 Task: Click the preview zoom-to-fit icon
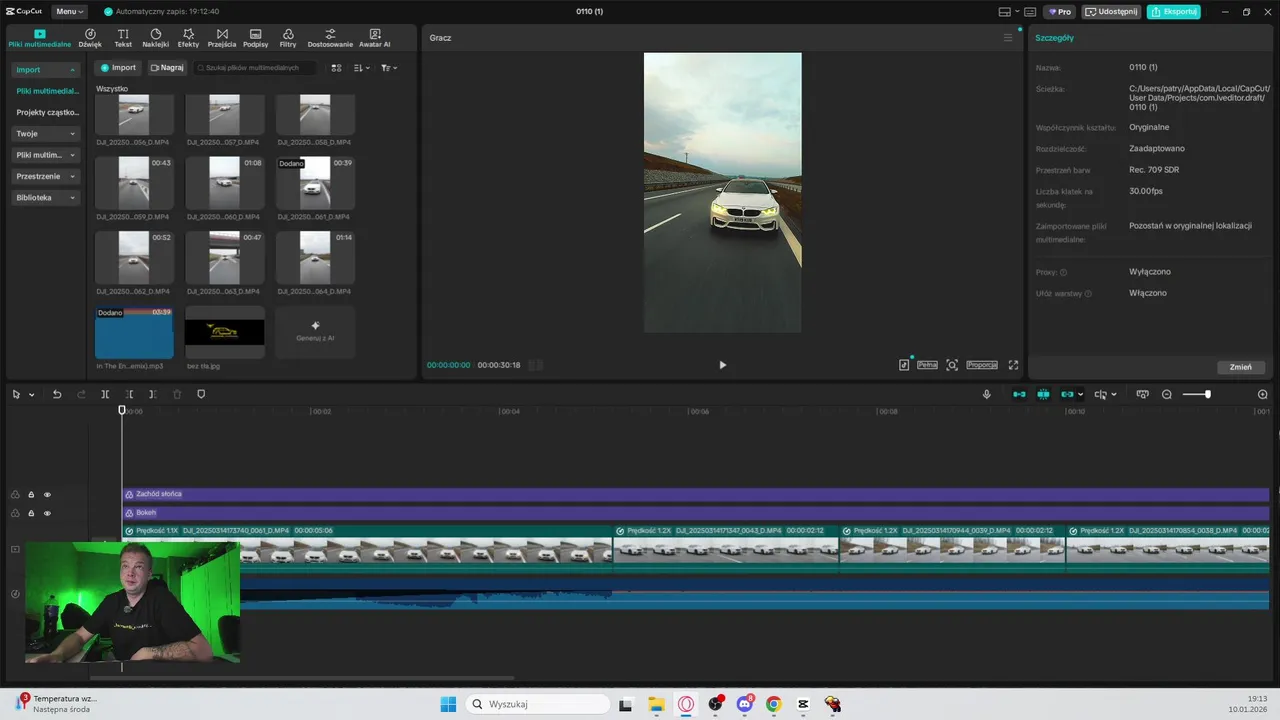(x=952, y=365)
